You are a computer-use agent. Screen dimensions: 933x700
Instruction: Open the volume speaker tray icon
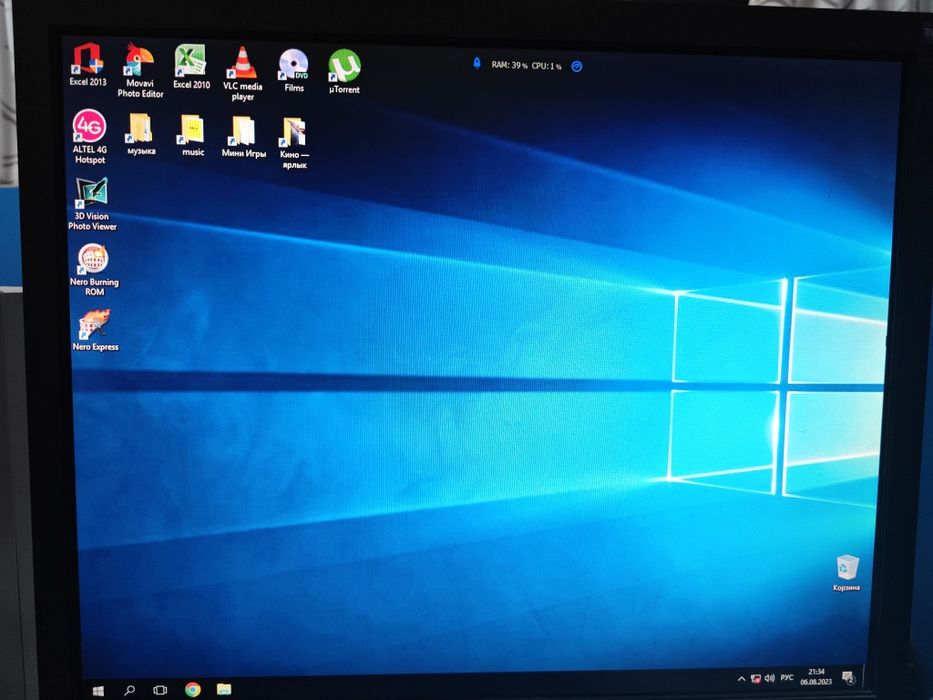(x=770, y=678)
